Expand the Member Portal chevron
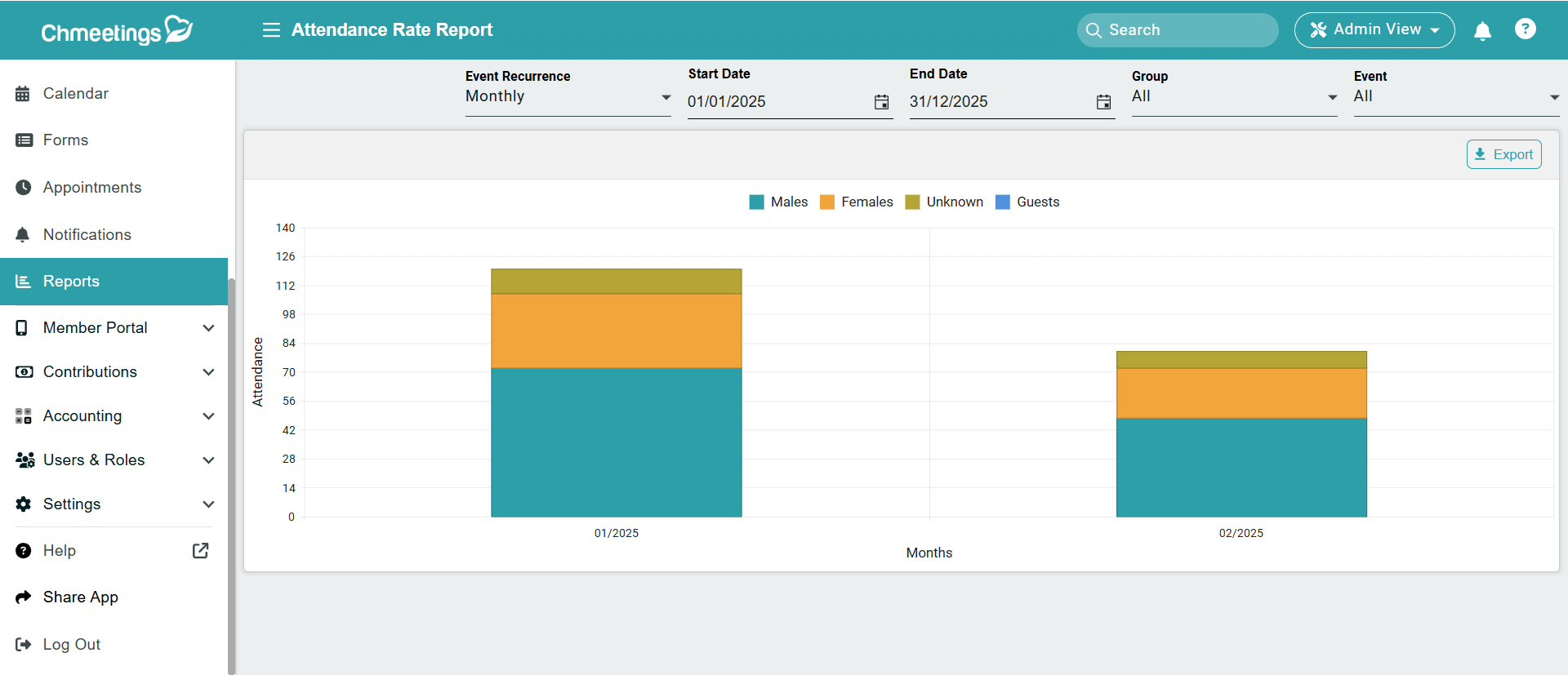Image resolution: width=1568 pixels, height=675 pixels. pos(208,328)
